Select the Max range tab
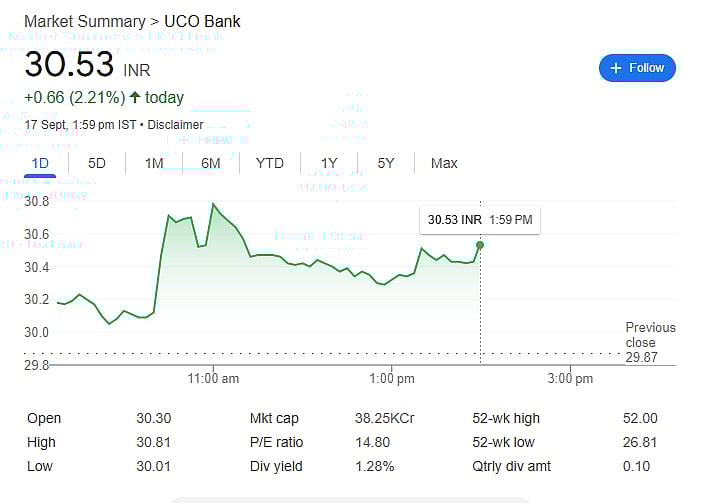Screen dimensions: 725x503 [x=444, y=163]
